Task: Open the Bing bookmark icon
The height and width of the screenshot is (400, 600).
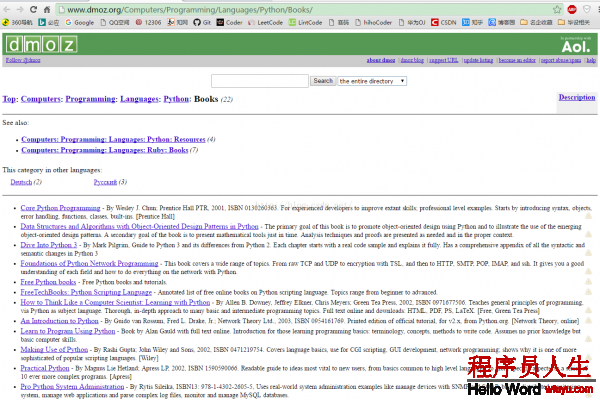Action: 49,23
